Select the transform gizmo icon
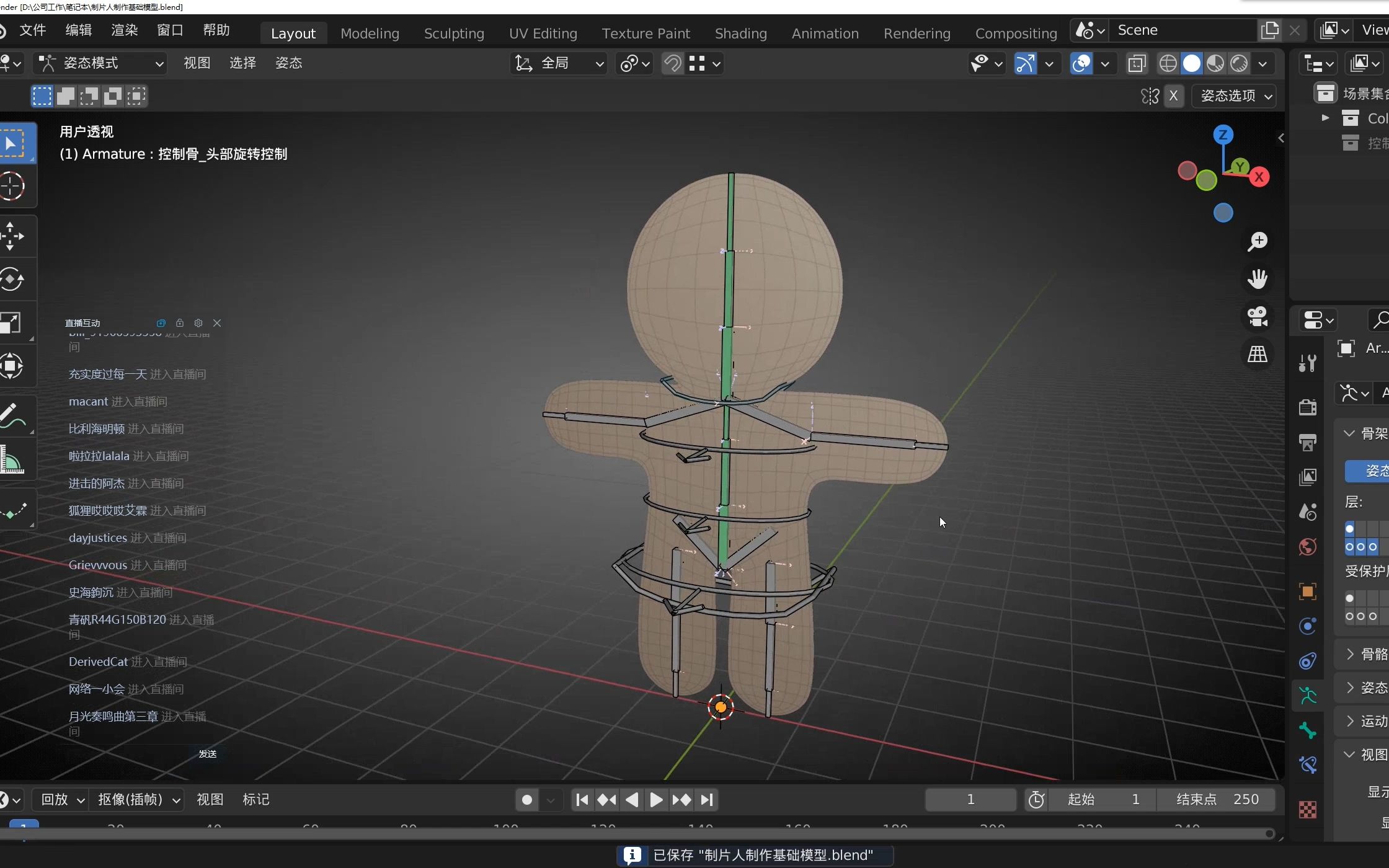 click(1025, 63)
